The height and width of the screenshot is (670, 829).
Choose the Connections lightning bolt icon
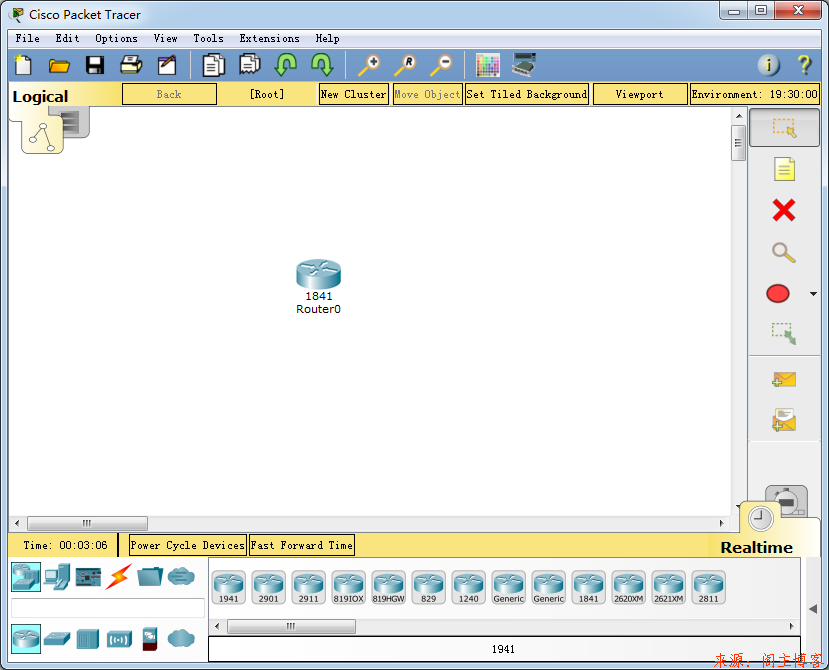click(119, 576)
